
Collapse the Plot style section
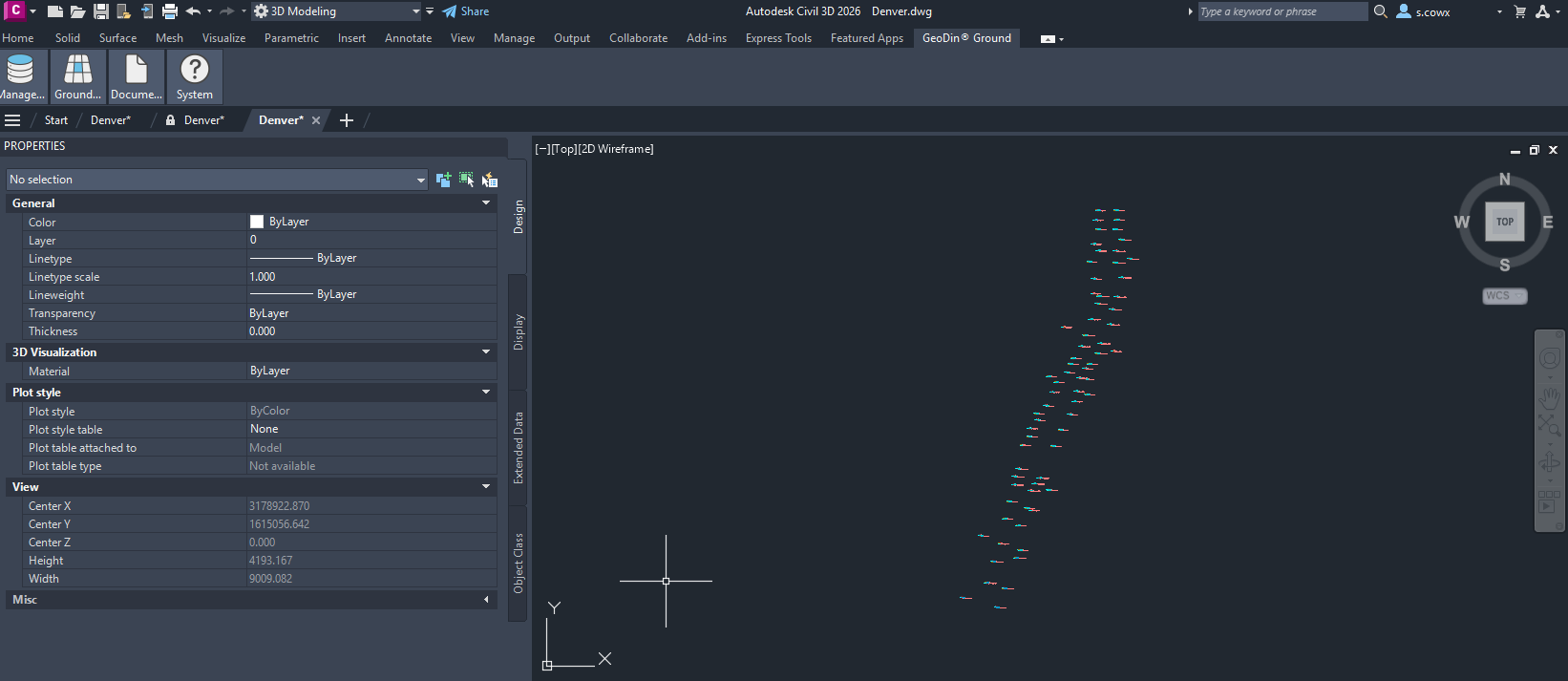486,393
